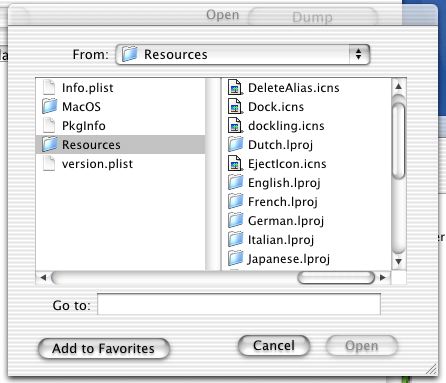Click the DeleteAlias.icns file icon
This screenshot has width=446, height=383.
pyautogui.click(x=235, y=88)
